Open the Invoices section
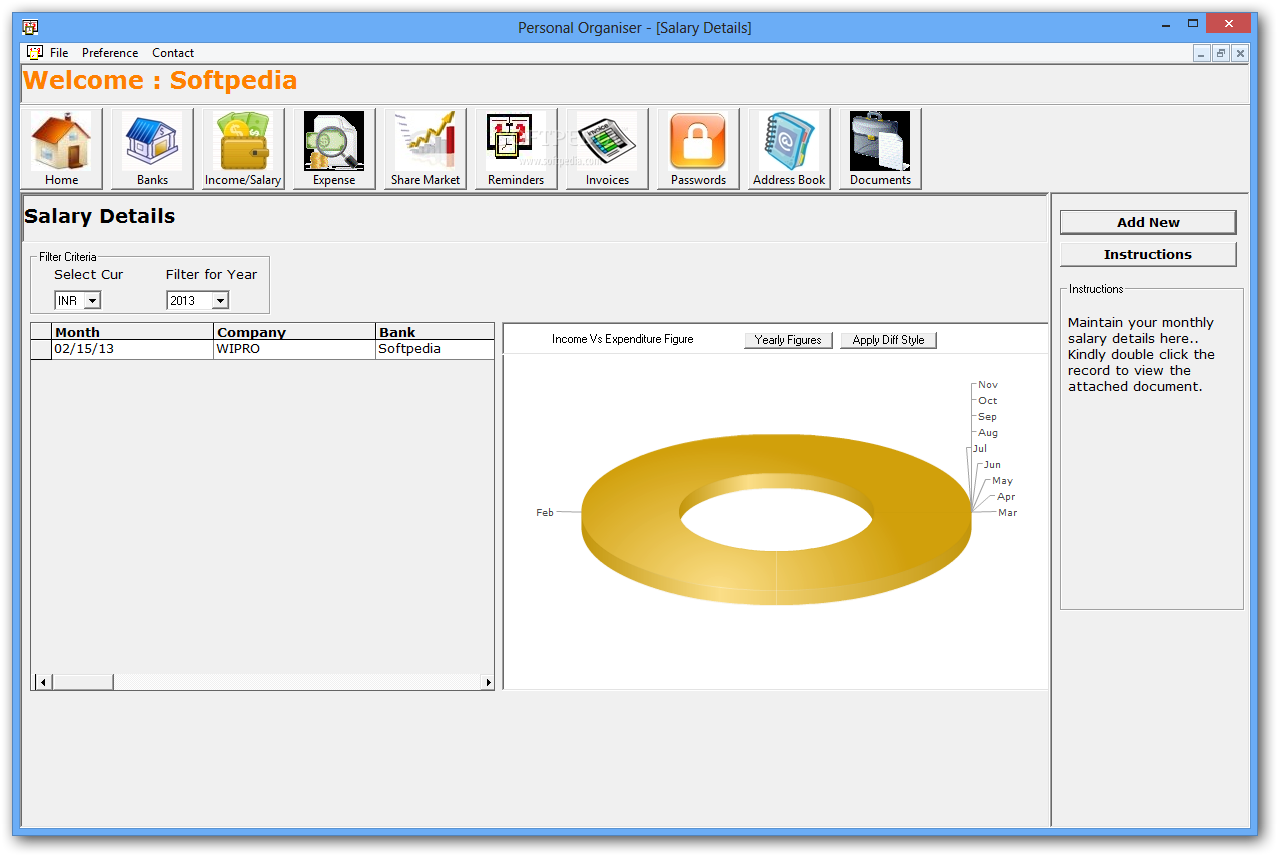 click(x=607, y=149)
